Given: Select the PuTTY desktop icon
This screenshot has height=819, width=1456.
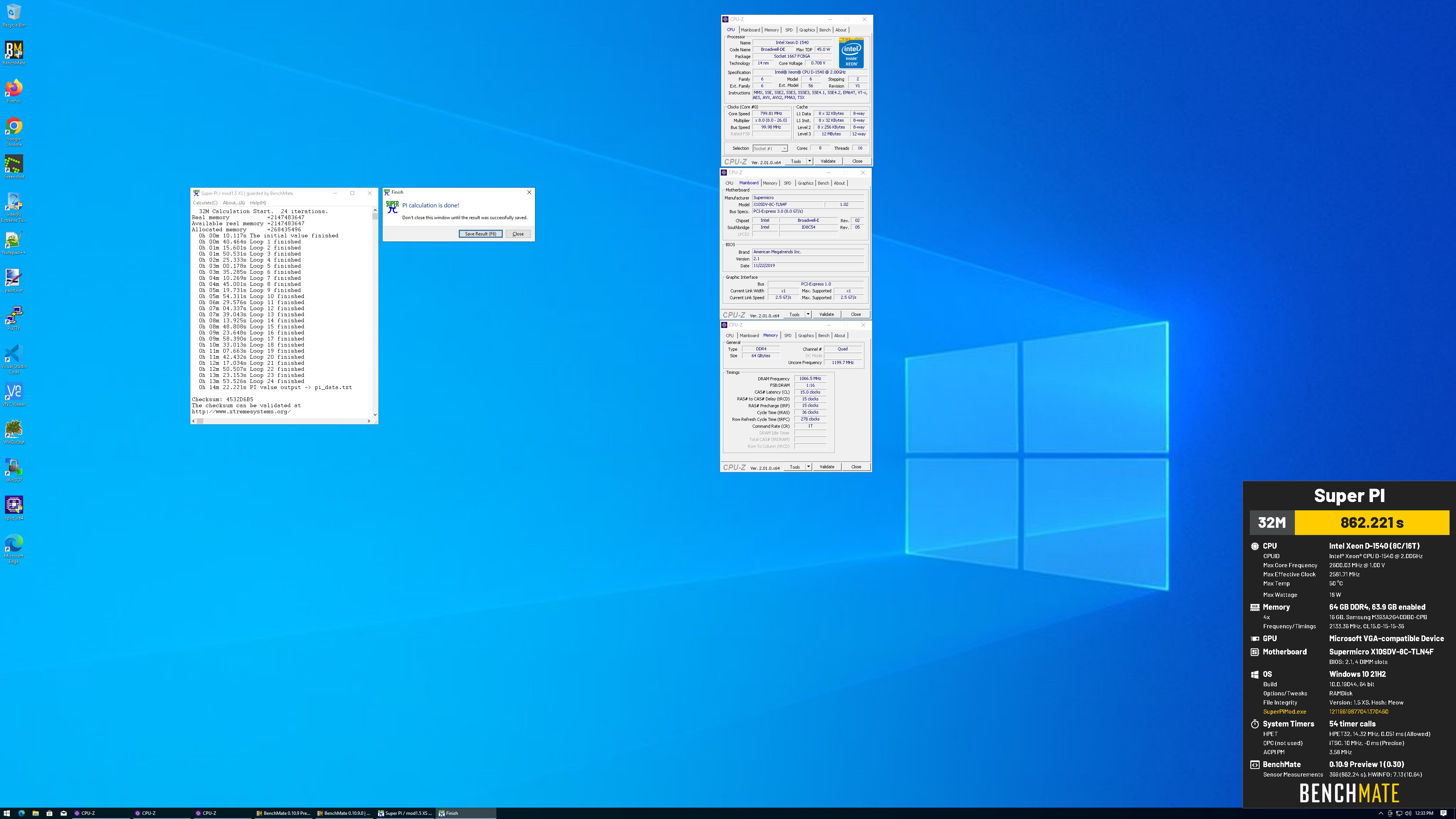Looking at the screenshot, I should pos(14,318).
